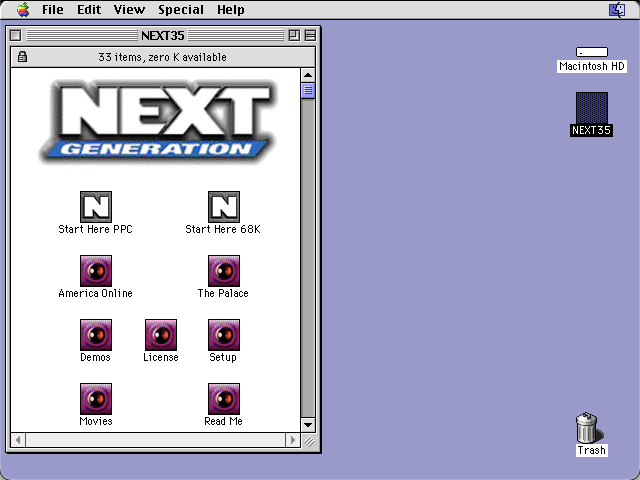Select the Start Here PPC icon
This screenshot has width=640, height=480.
tap(96, 207)
